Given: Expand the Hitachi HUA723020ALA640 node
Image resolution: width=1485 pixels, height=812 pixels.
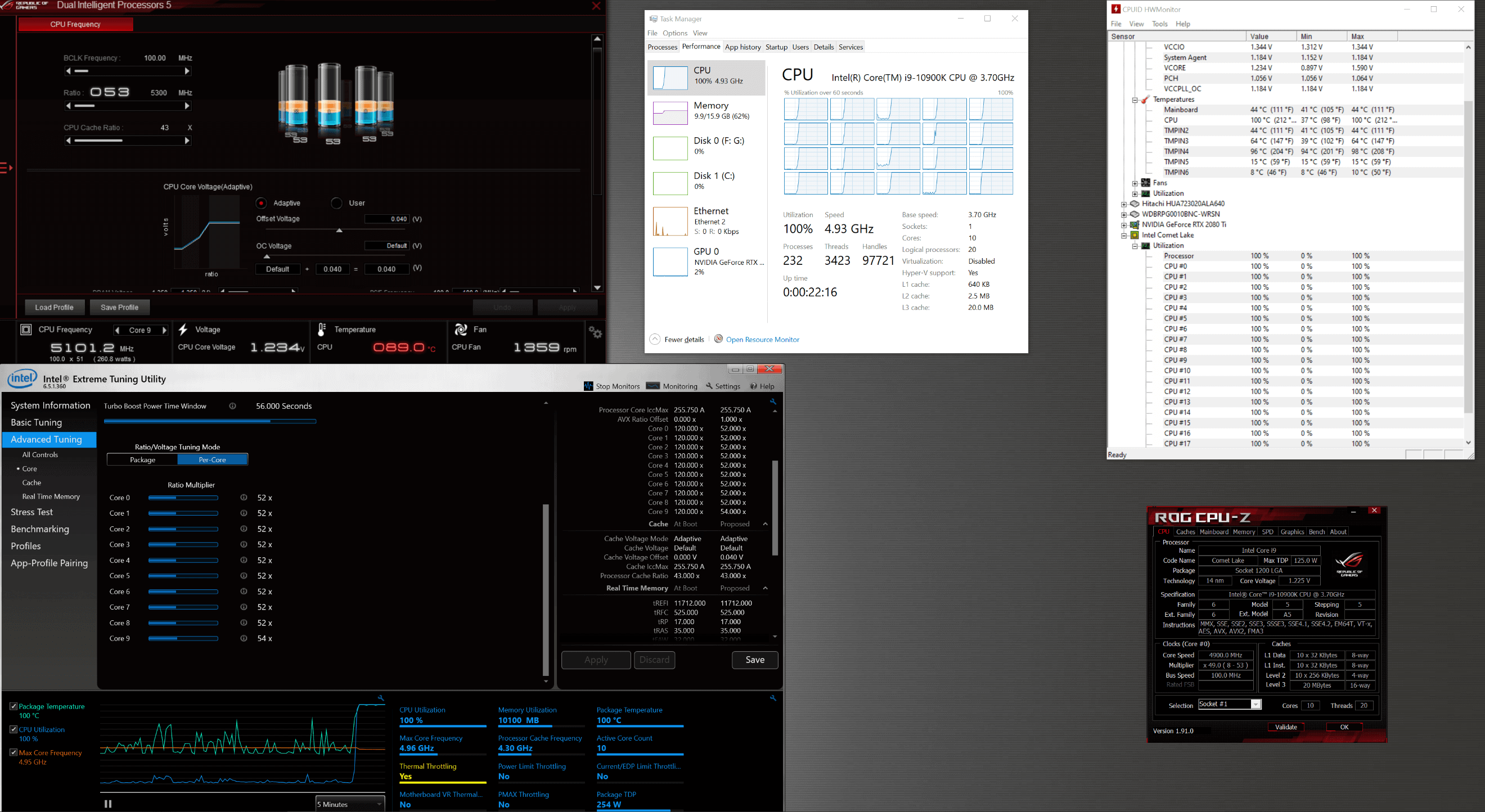Looking at the screenshot, I should [1123, 204].
